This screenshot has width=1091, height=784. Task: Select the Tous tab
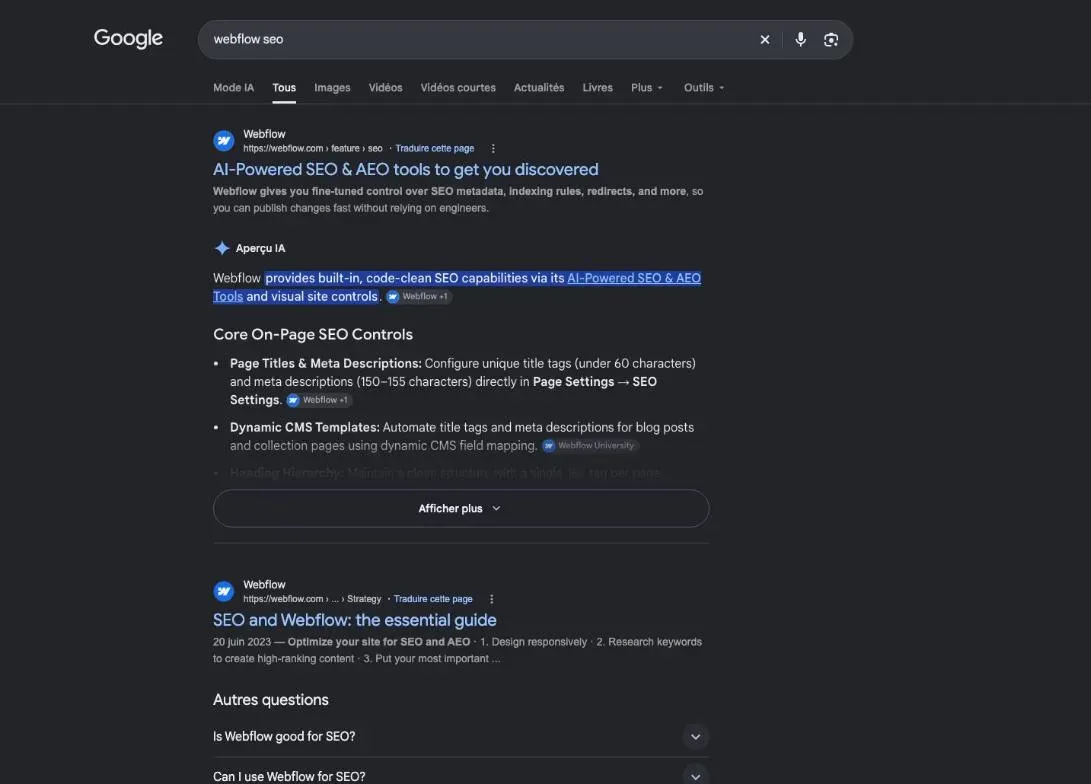(x=284, y=88)
